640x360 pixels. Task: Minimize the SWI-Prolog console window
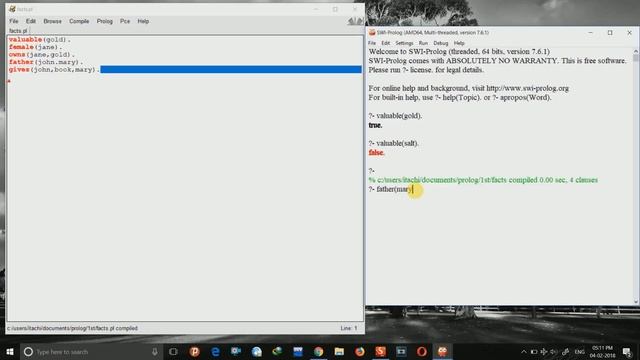pyautogui.click(x=590, y=33)
